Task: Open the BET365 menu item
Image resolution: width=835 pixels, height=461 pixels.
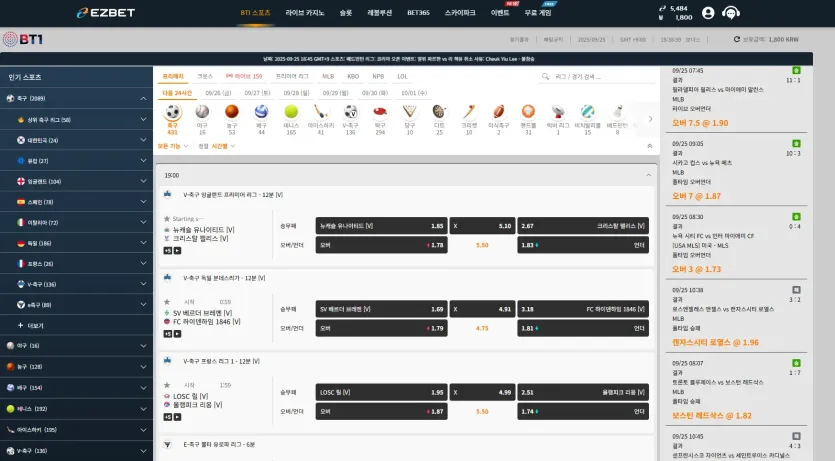Action: tap(418, 13)
